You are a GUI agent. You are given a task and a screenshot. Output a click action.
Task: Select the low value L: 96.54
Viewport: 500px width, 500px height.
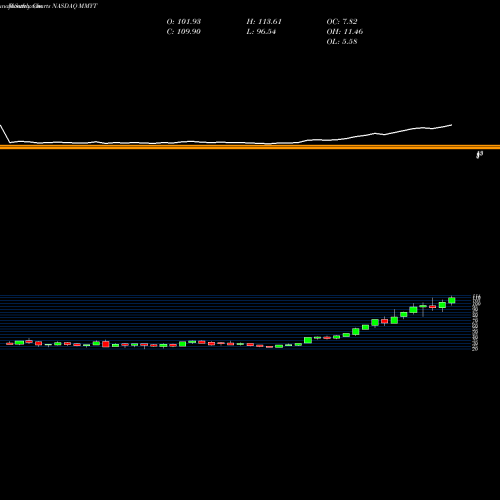pos(261,32)
